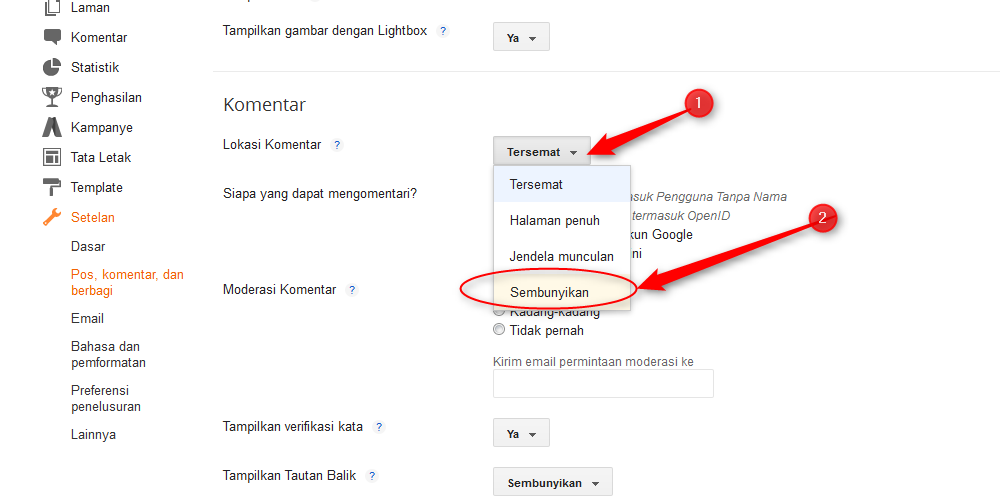
Task: Open the verifikasi kata Ya dropdown
Action: [x=521, y=433]
